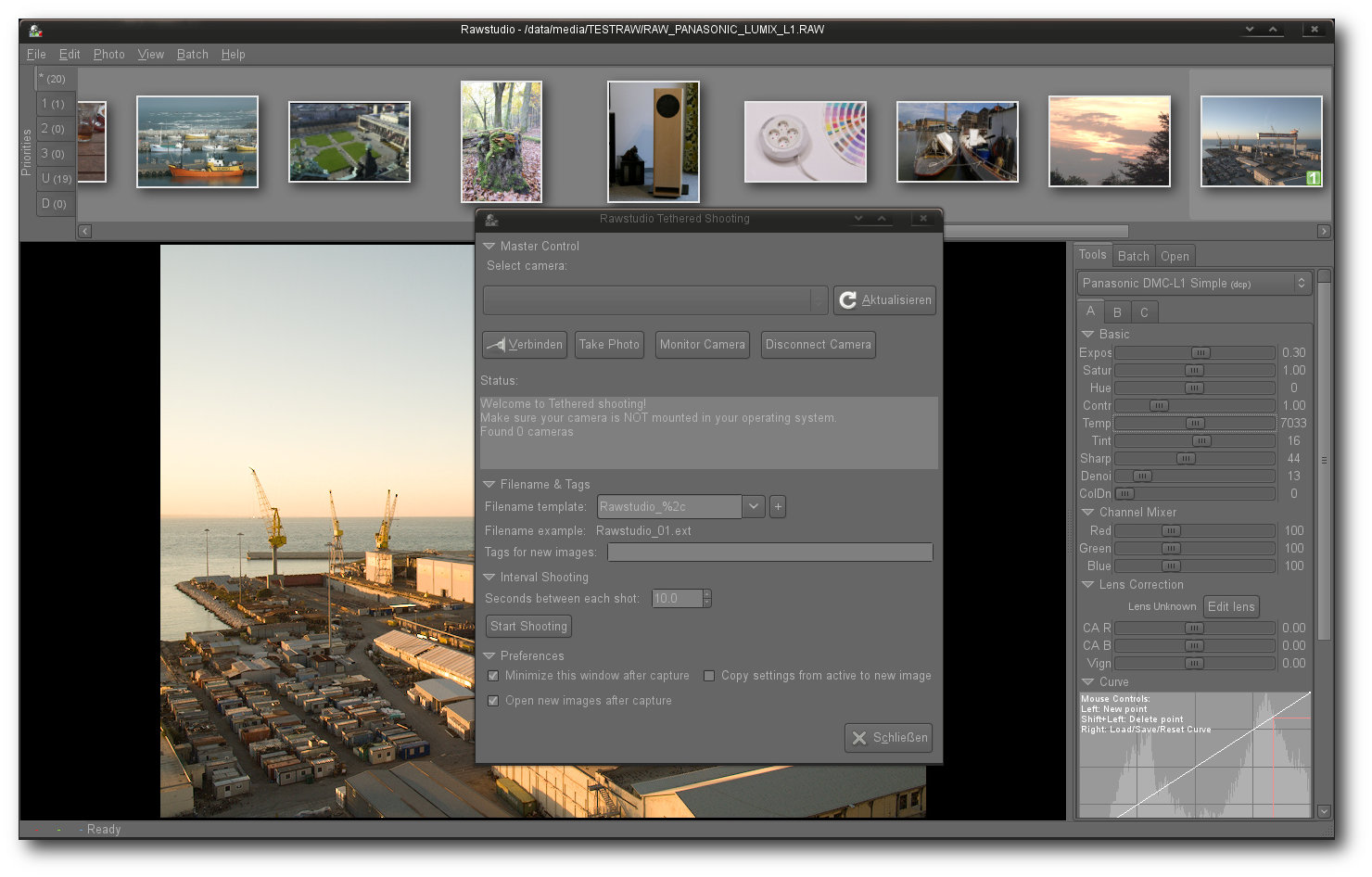Collapse the Channel Mixer section
This screenshot has height=877, width=1372.
1088,513
